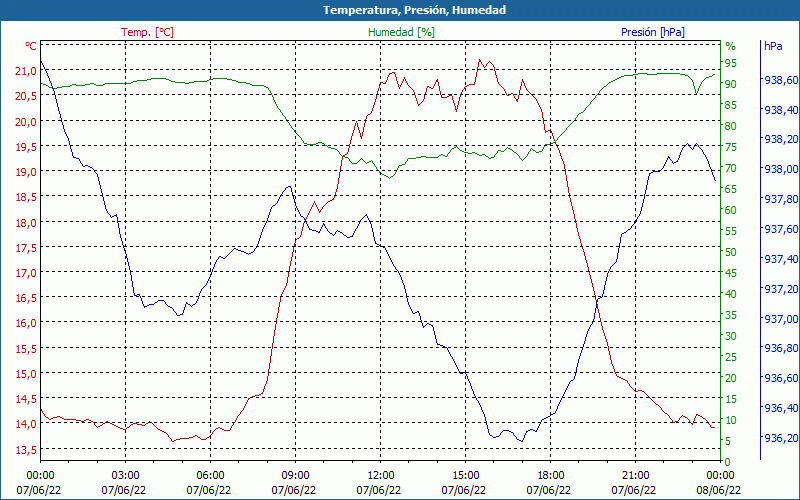Click the '%' unit label on humidity axis
This screenshot has width=800, height=500.
click(731, 46)
